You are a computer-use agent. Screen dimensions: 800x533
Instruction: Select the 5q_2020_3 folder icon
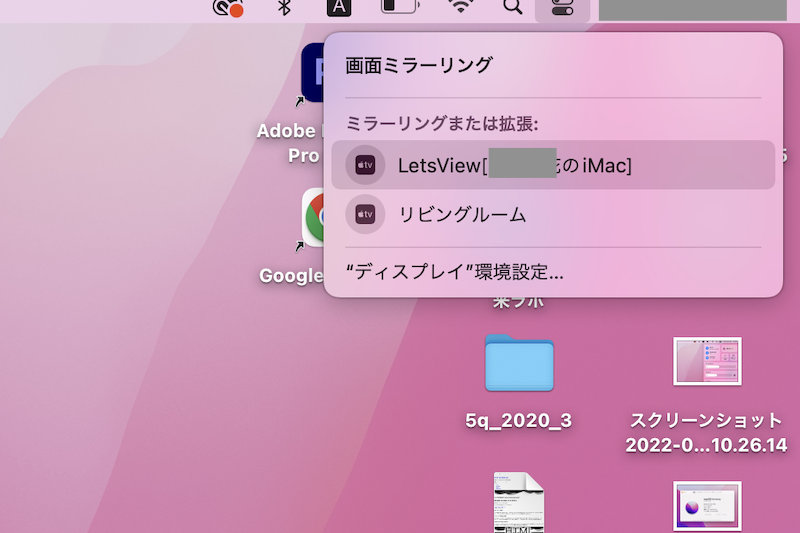point(519,363)
